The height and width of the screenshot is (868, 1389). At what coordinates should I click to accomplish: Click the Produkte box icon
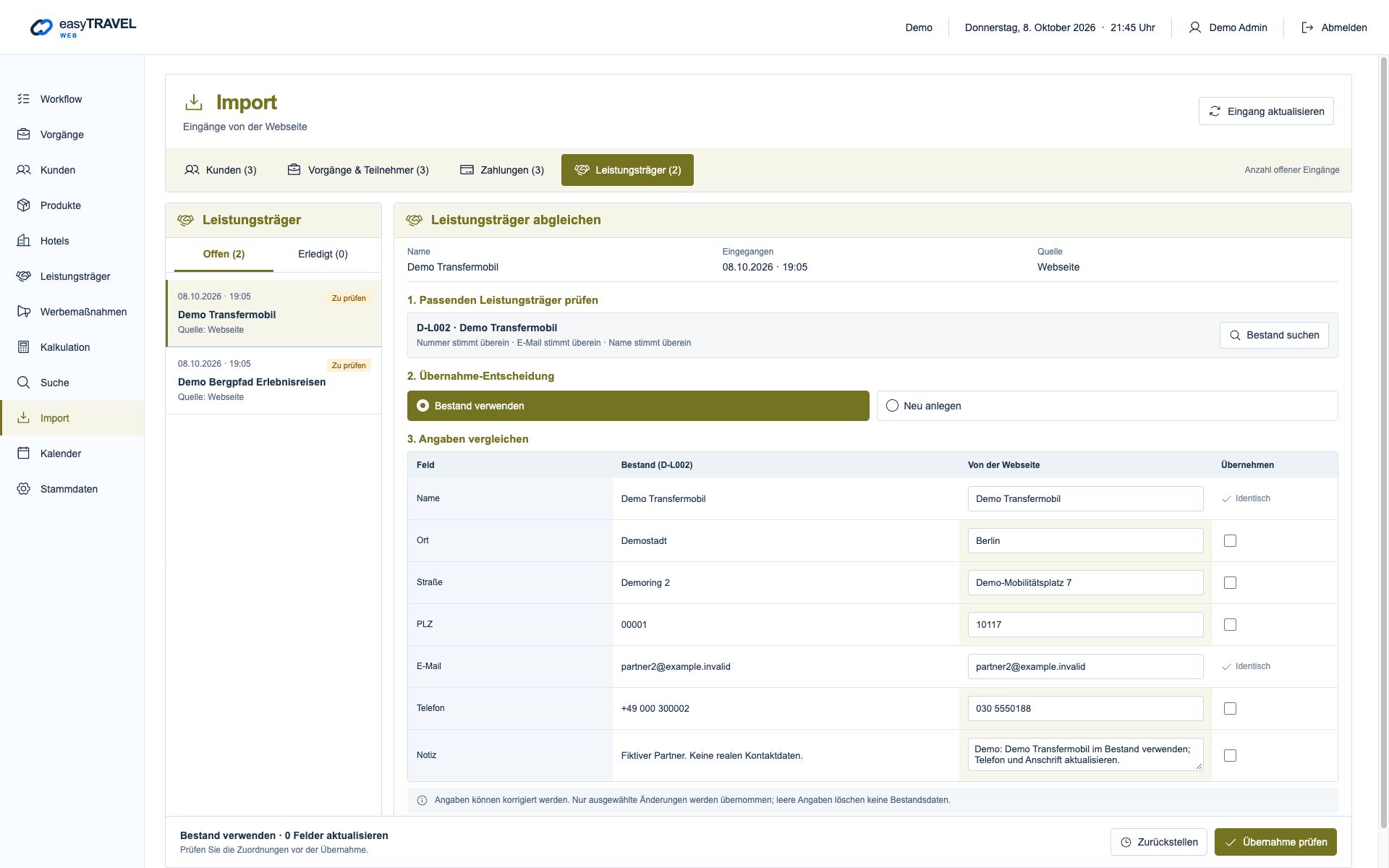pos(24,205)
